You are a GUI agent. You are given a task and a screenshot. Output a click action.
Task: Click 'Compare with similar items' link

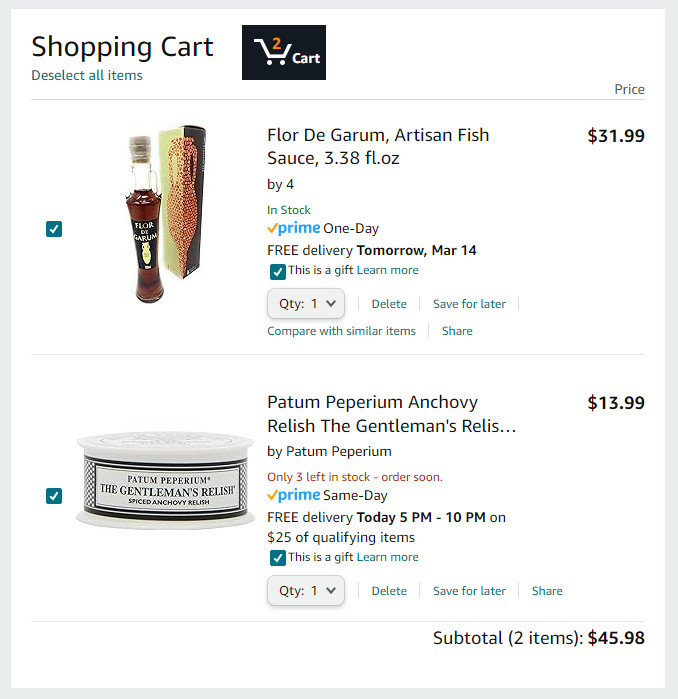(341, 331)
